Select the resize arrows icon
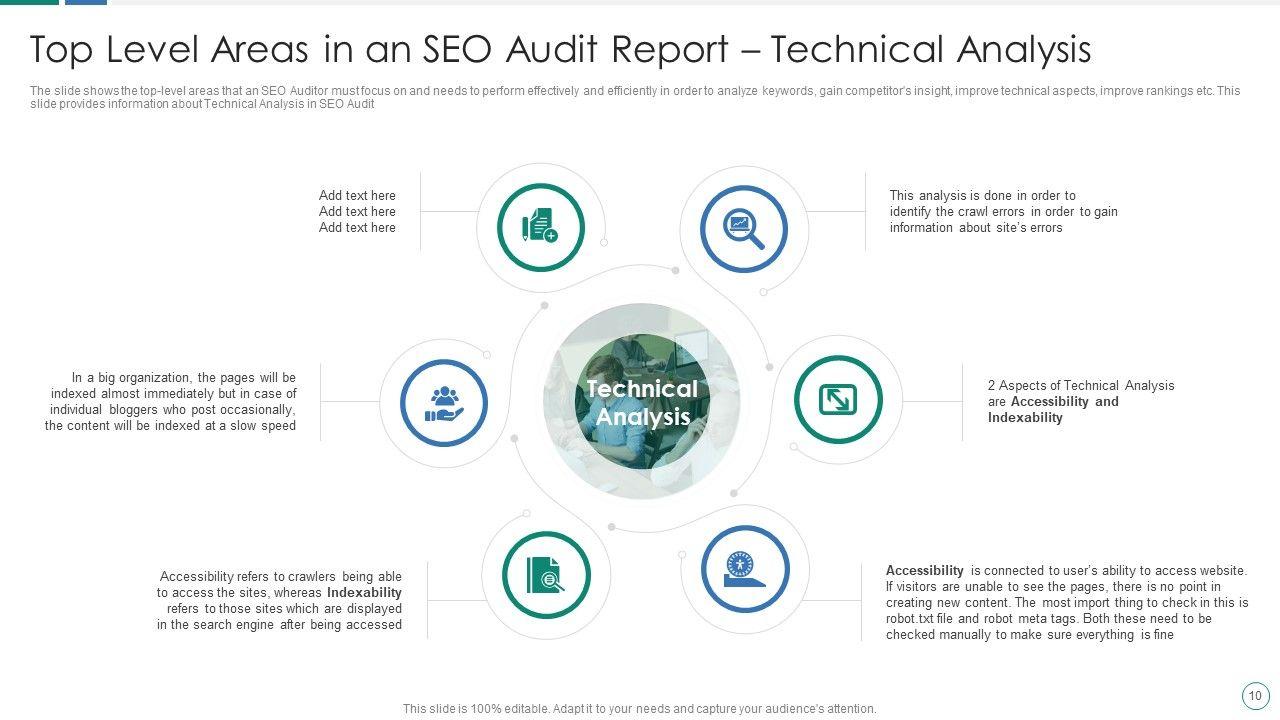 (838, 399)
